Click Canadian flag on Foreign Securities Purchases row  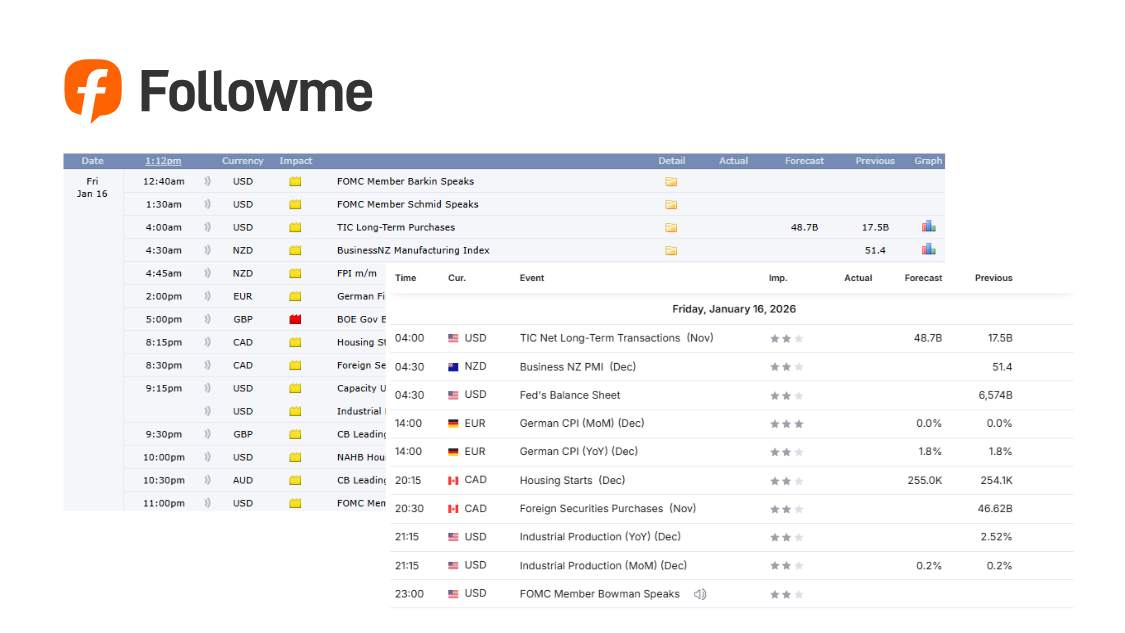[x=453, y=508]
